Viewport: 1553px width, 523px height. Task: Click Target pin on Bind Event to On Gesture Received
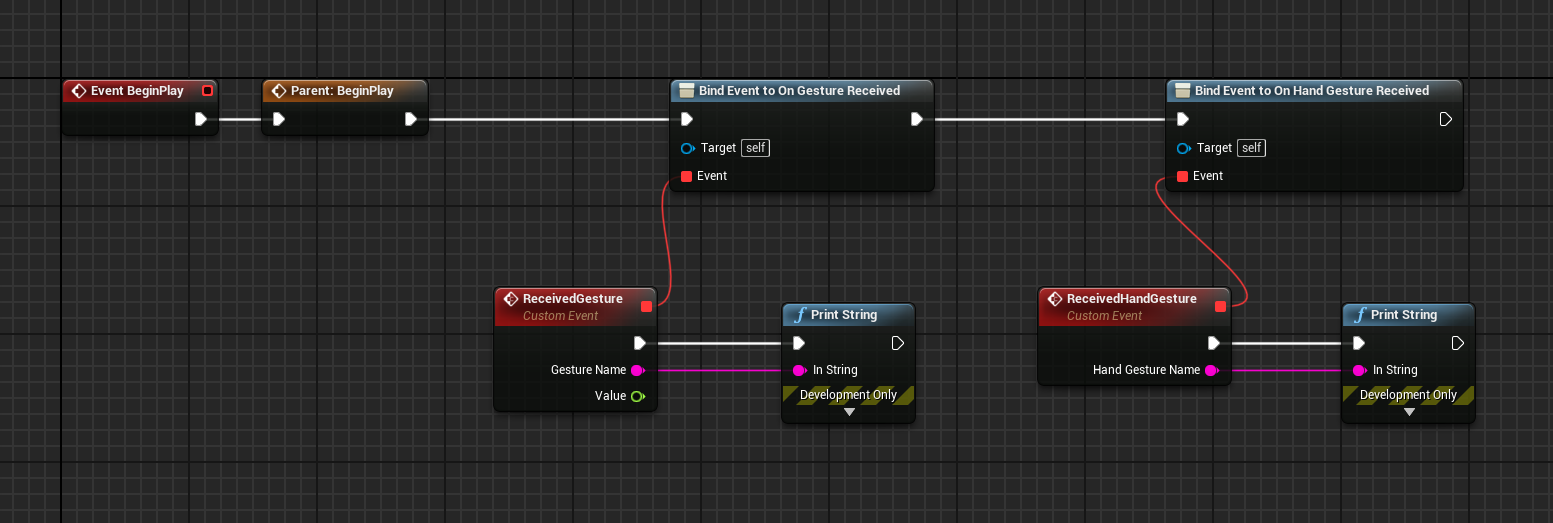pos(687,148)
